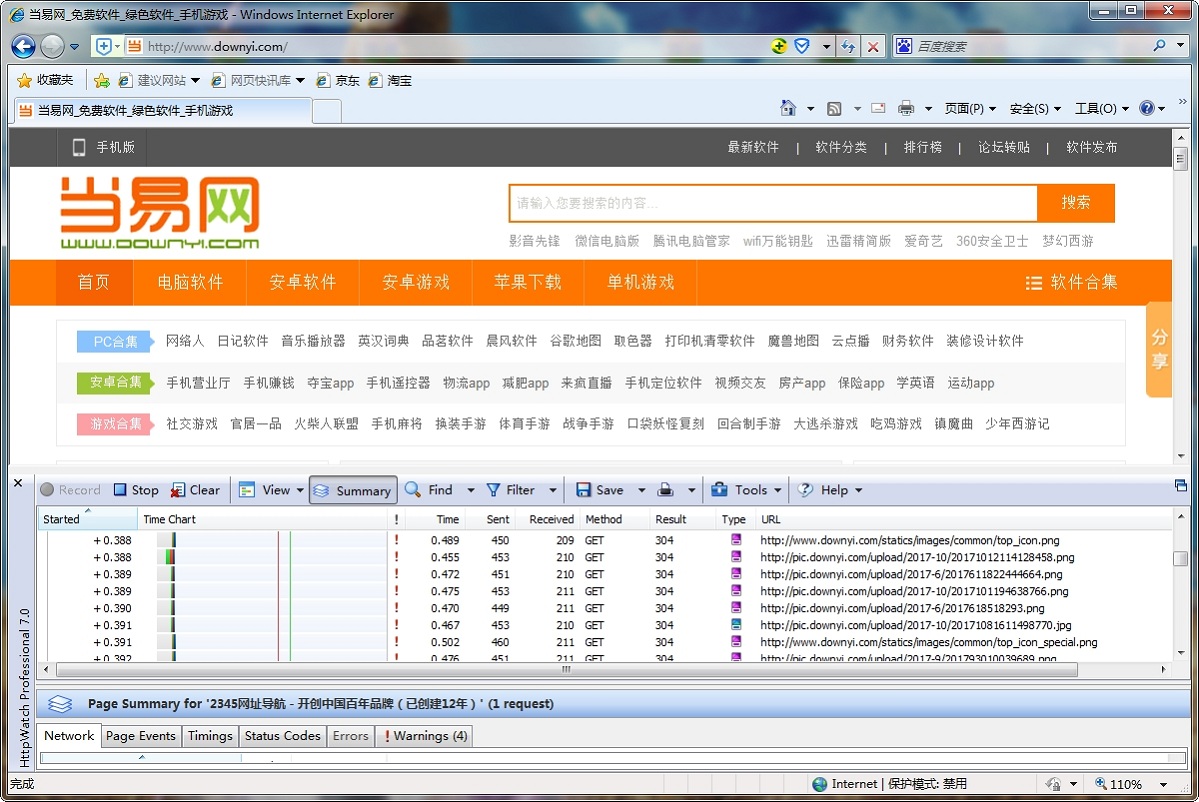Image resolution: width=1199 pixels, height=802 pixels.
Task: Toggle request filtering with the Filter button
Action: pos(513,490)
